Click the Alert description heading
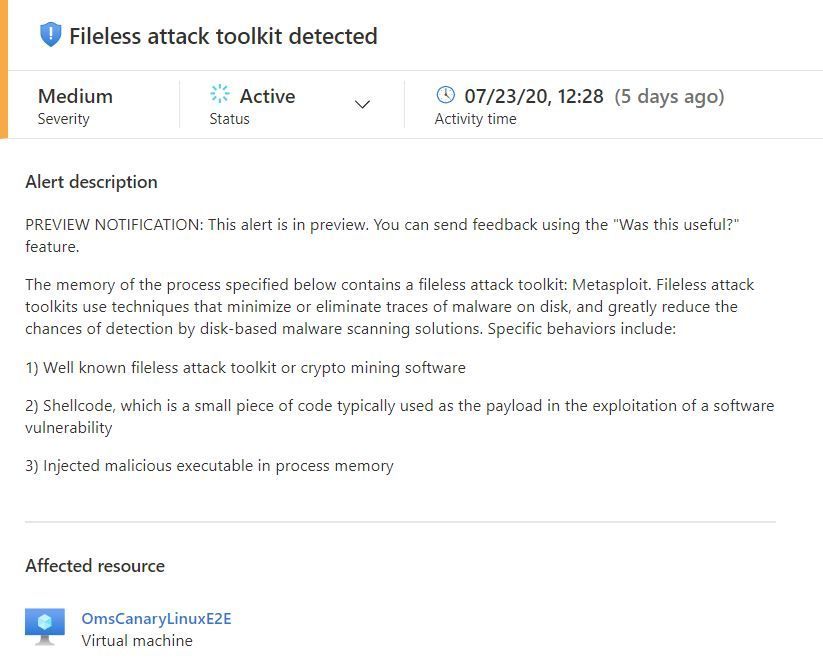 91,182
